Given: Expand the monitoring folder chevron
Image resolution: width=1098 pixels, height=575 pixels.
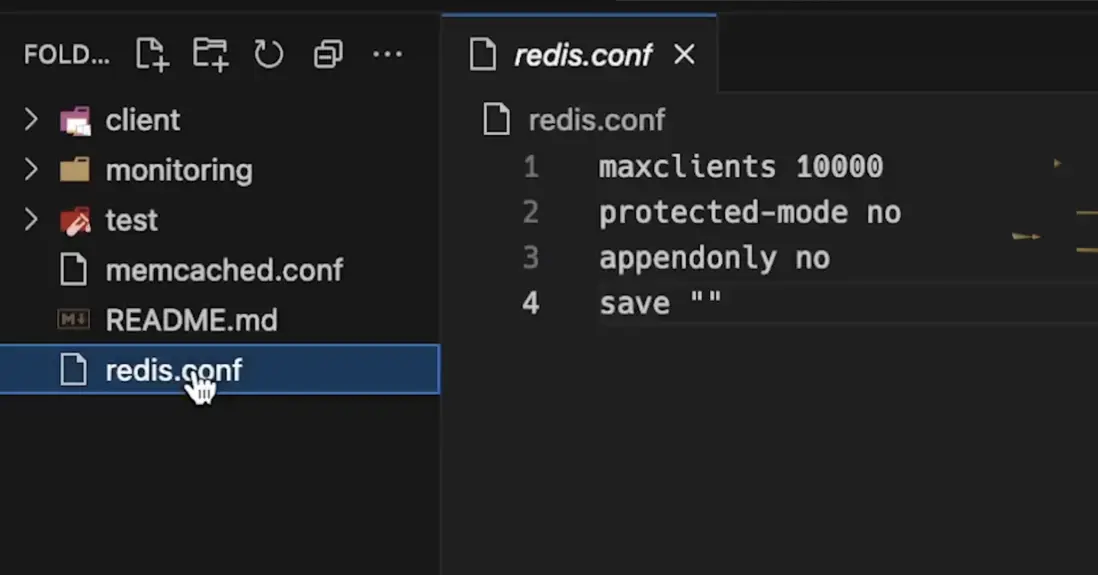Looking at the screenshot, I should tap(31, 170).
